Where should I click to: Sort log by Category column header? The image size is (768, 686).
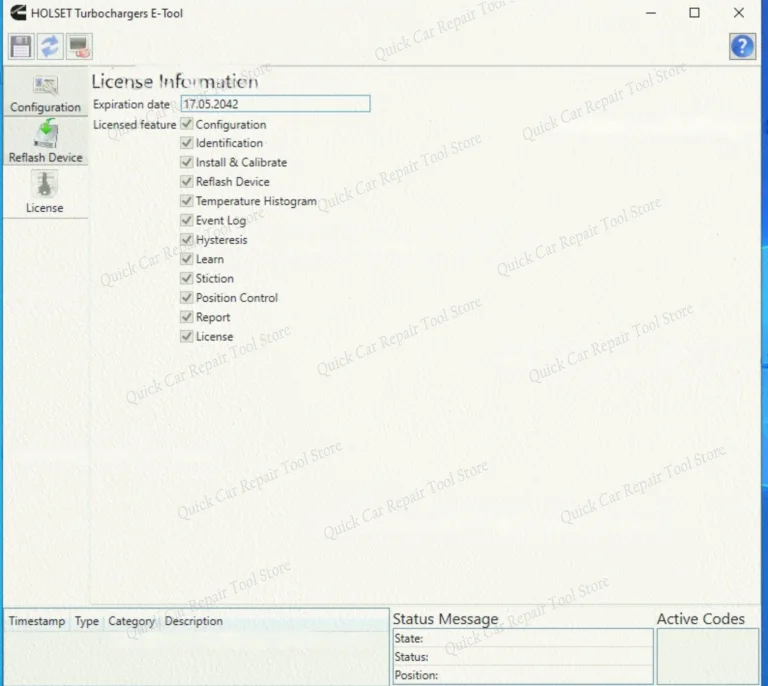coord(131,621)
